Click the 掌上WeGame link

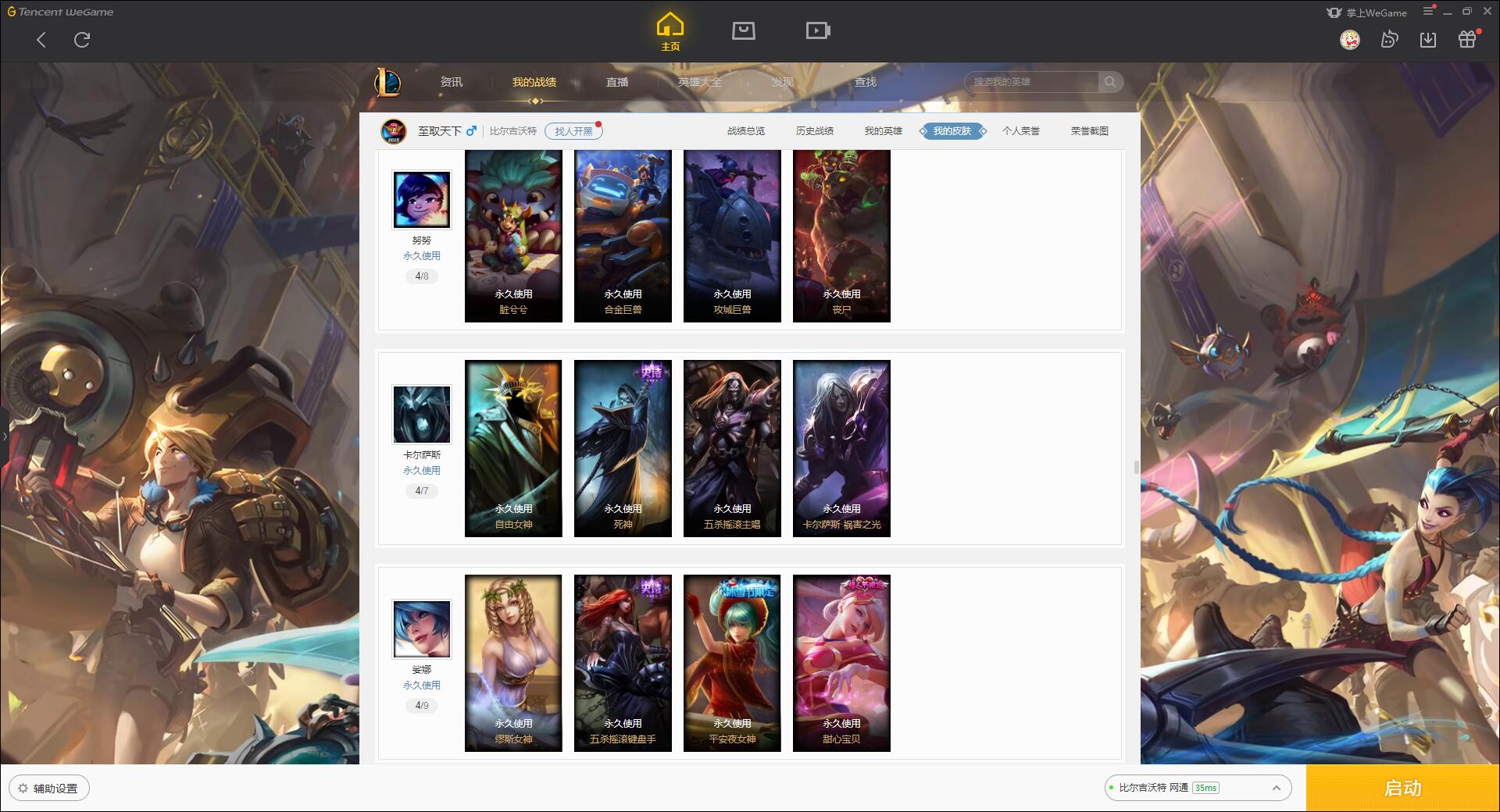coord(1367,12)
